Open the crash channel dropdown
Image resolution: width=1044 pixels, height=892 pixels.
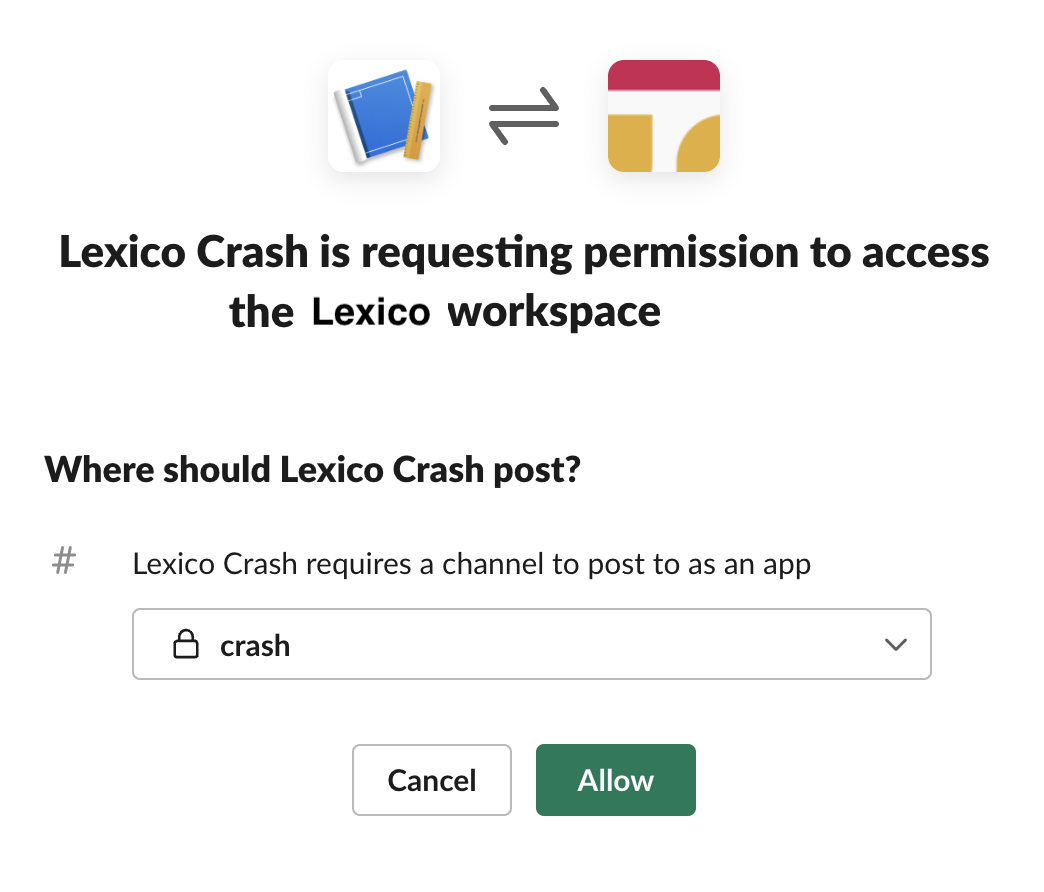pos(531,645)
